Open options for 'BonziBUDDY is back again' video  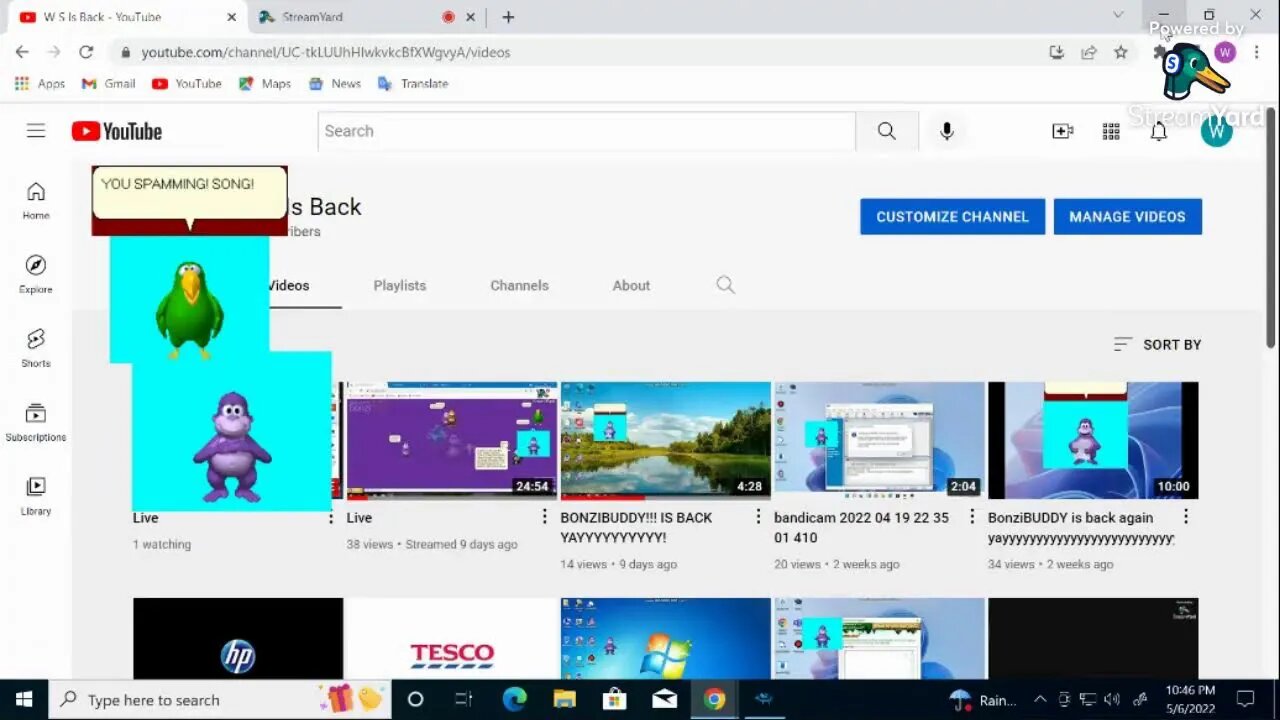(1186, 517)
